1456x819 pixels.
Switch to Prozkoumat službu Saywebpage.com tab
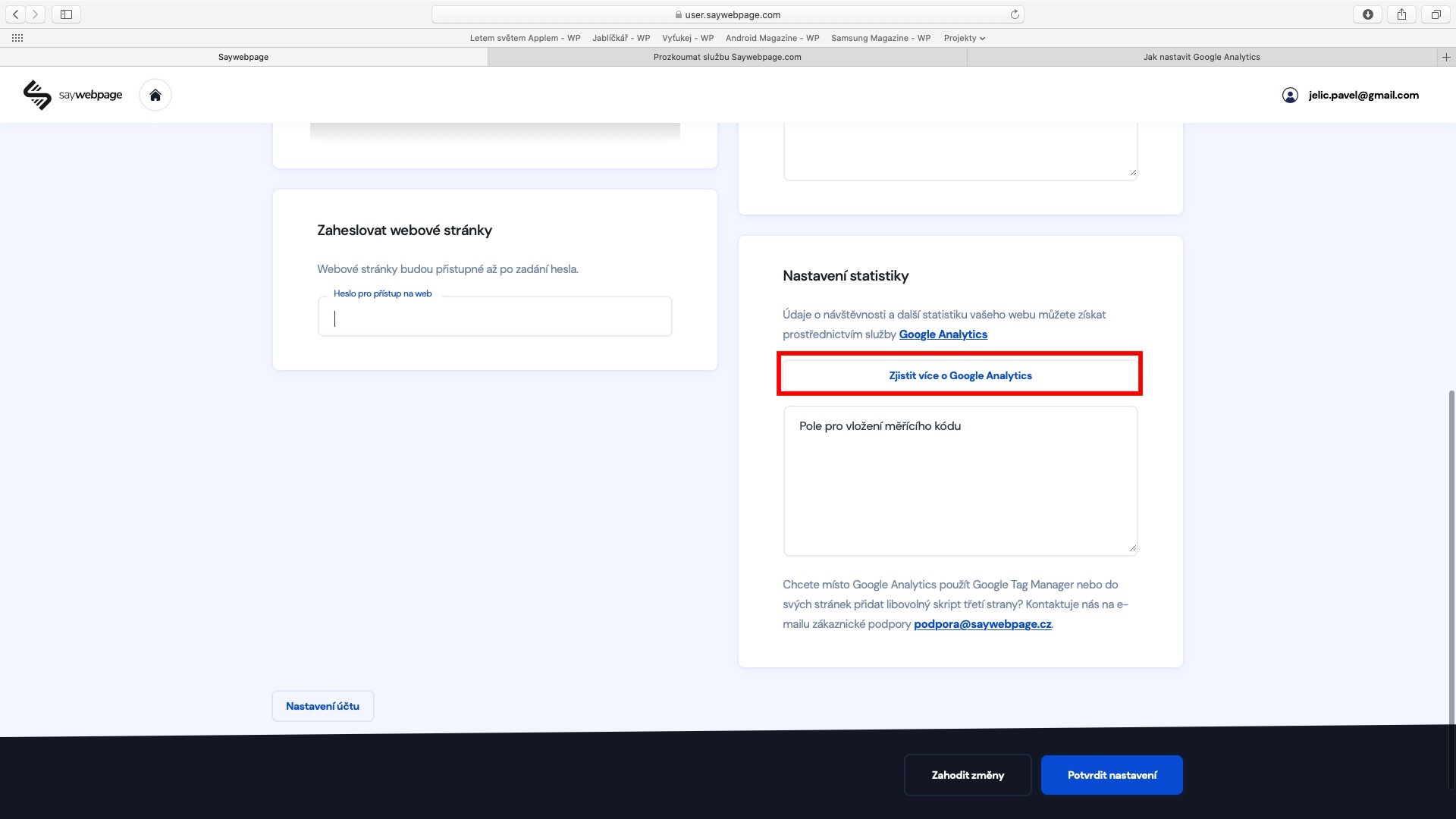coord(727,57)
